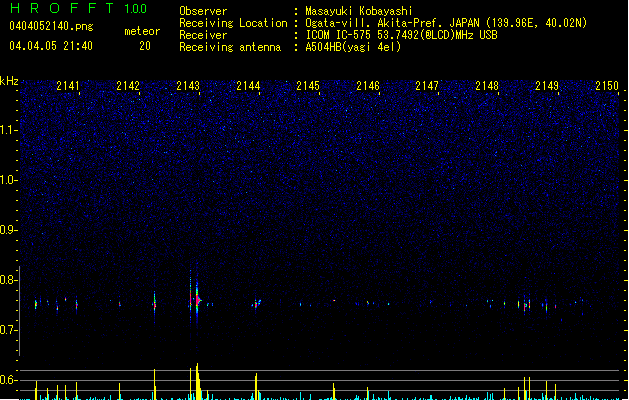Click the bright red meteor echo near 2143
This screenshot has width=629, height=400.
point(197,300)
